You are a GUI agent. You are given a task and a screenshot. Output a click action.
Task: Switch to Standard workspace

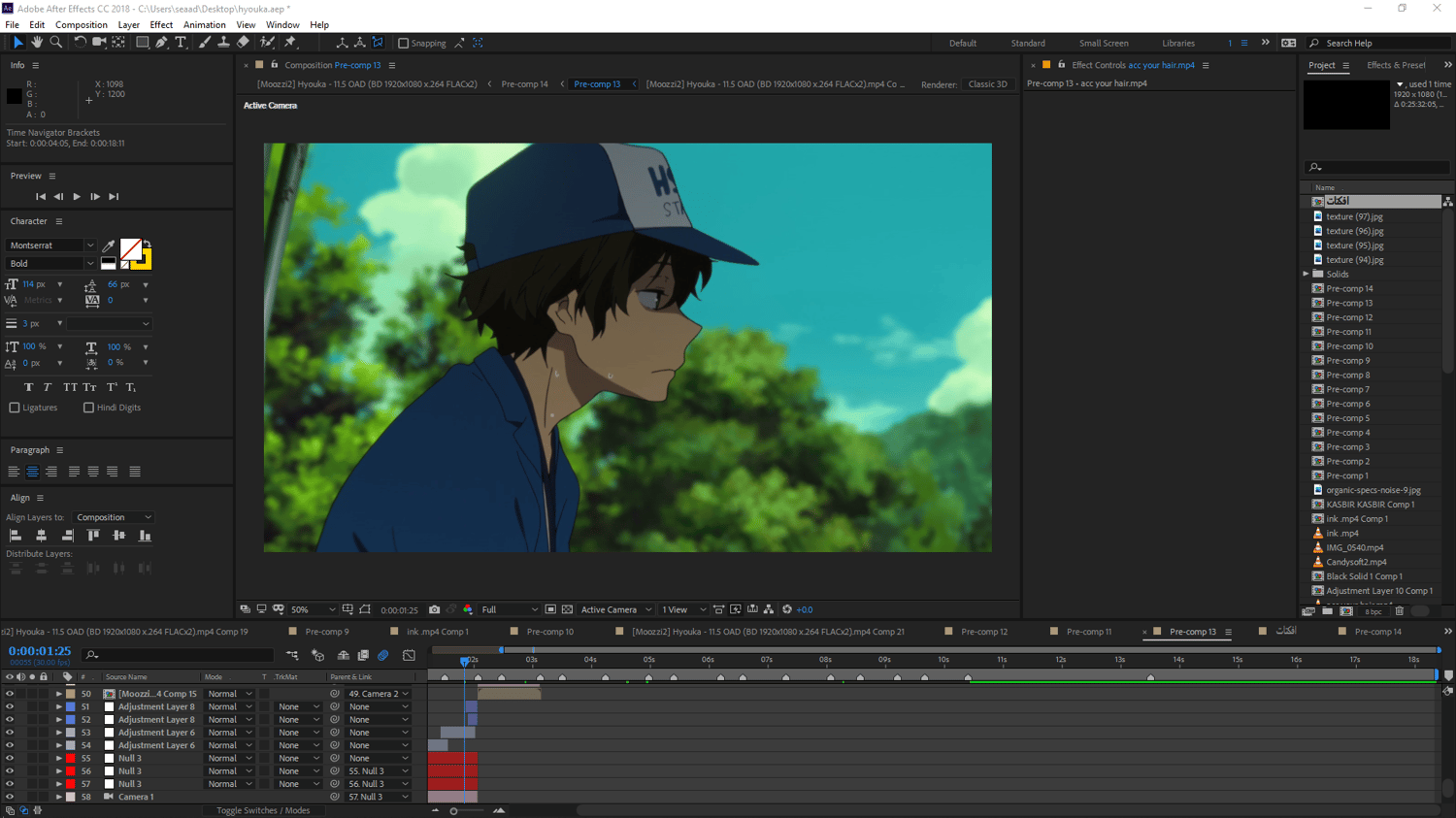pos(1028,43)
